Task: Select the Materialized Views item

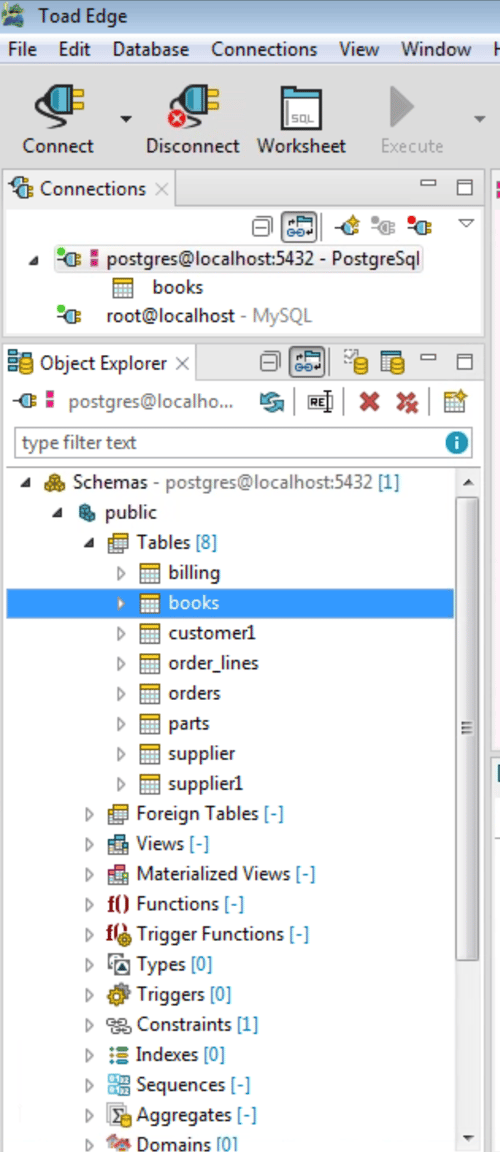Action: (226, 874)
